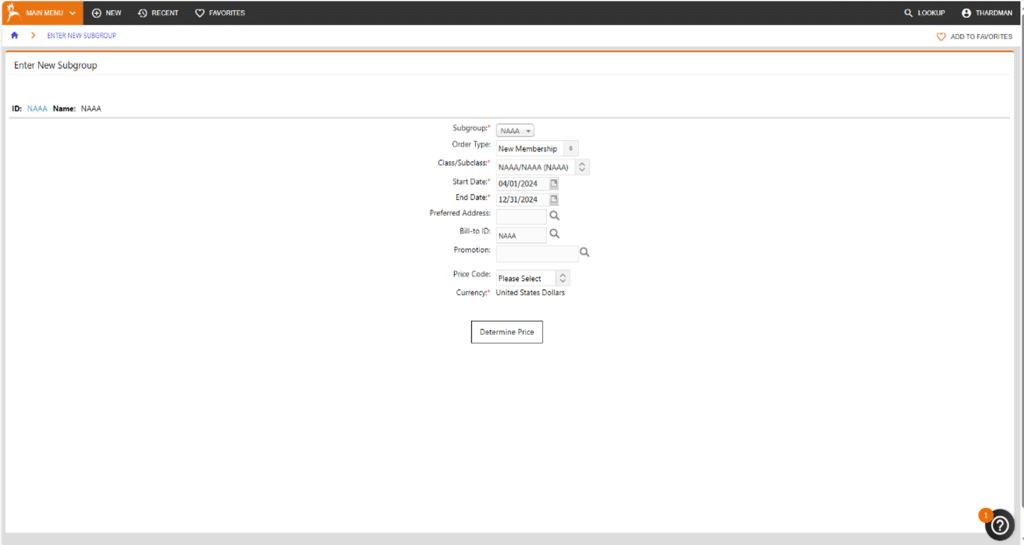Click the Bill-to ID input field
Viewport: 1024px width, 545px height.
(x=521, y=235)
